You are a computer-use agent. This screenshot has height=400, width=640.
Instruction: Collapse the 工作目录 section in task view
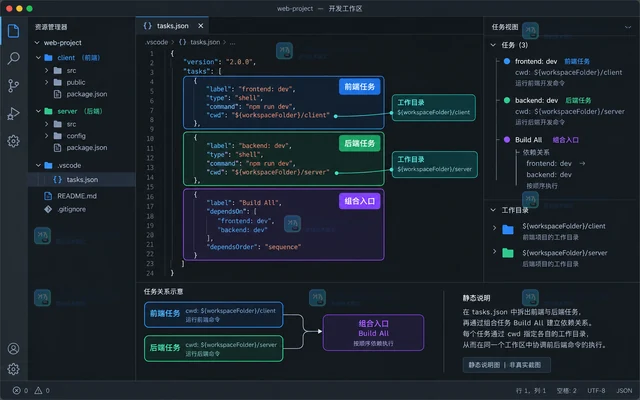[493, 210]
